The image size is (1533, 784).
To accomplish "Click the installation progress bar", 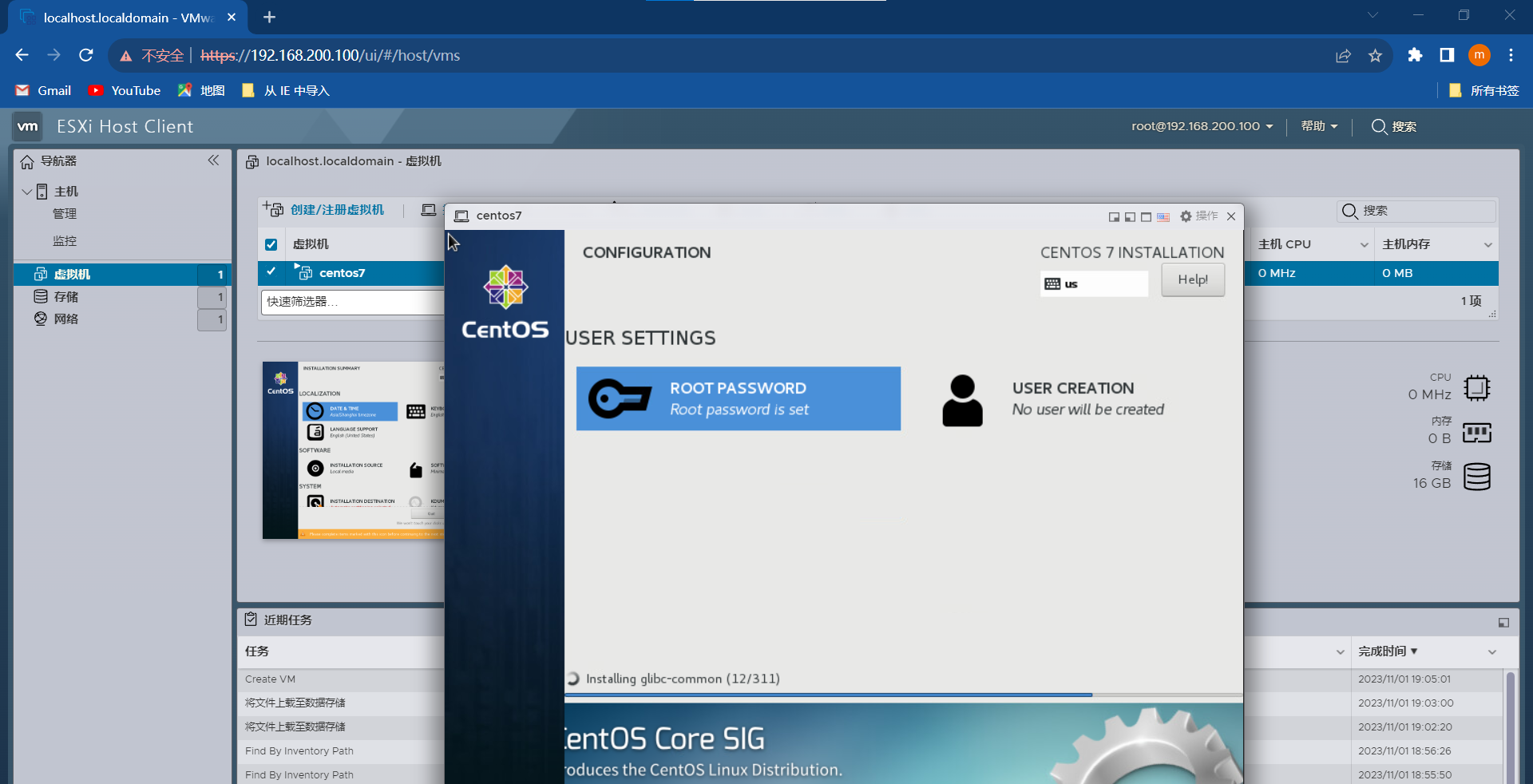I will 904,695.
